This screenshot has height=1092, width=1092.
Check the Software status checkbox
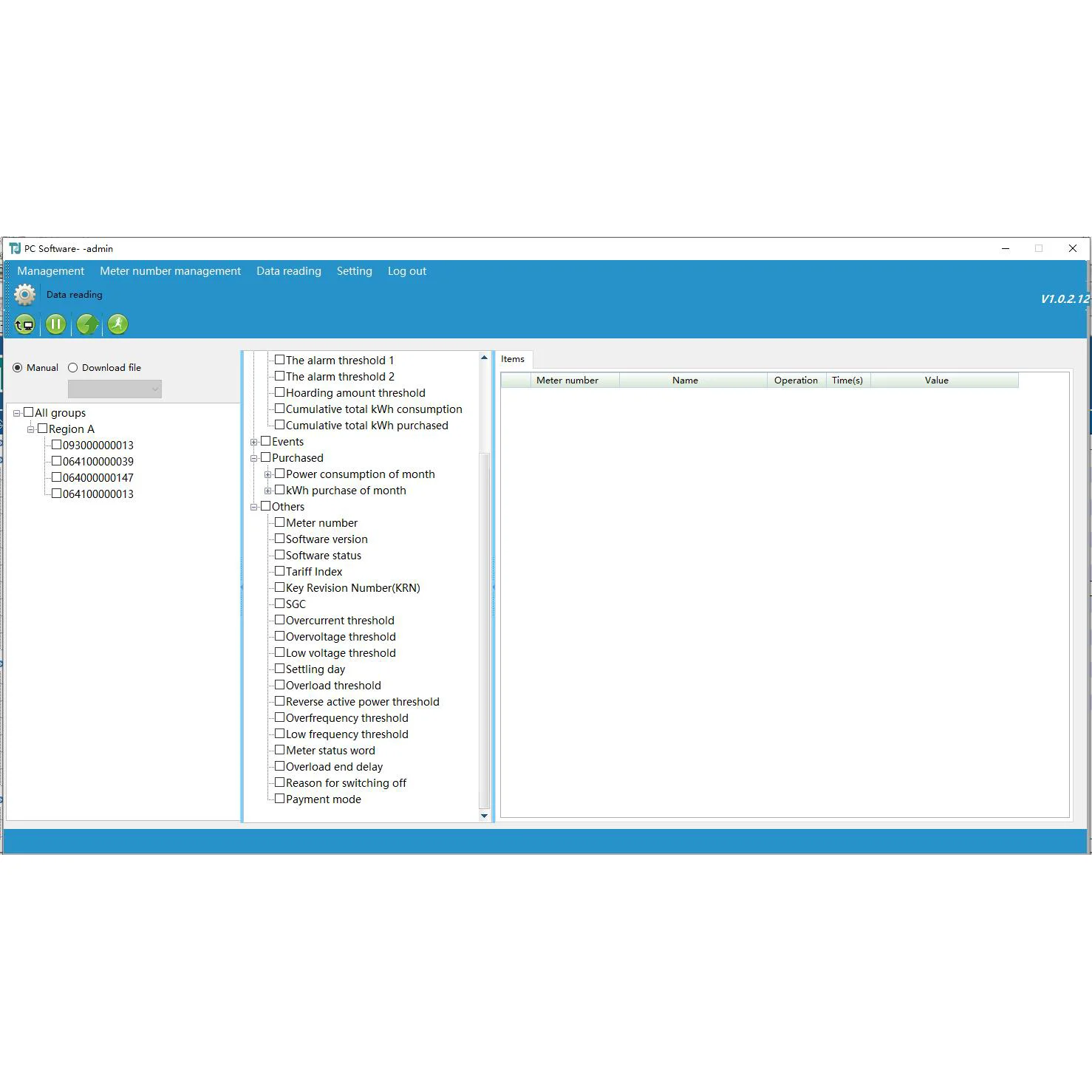[x=280, y=555]
